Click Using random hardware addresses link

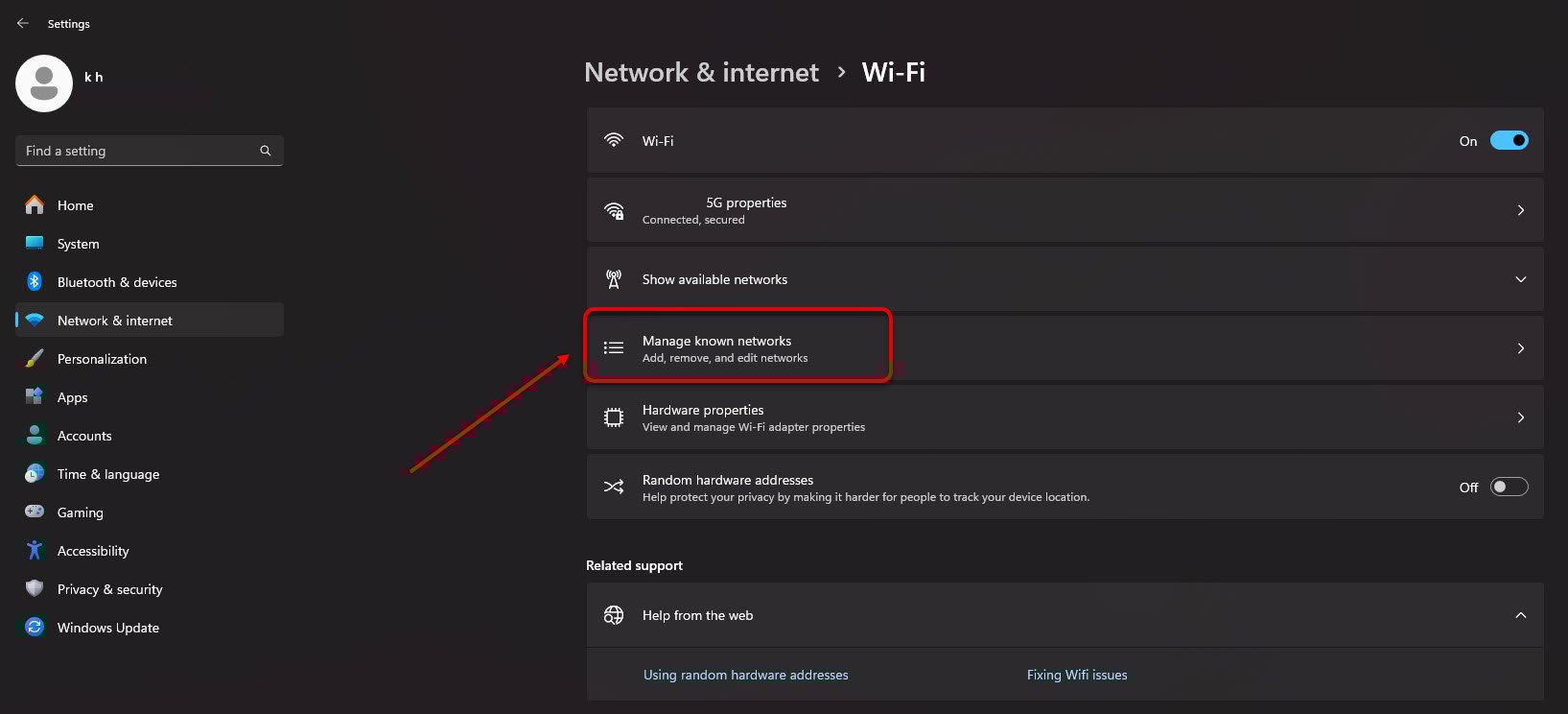click(745, 675)
